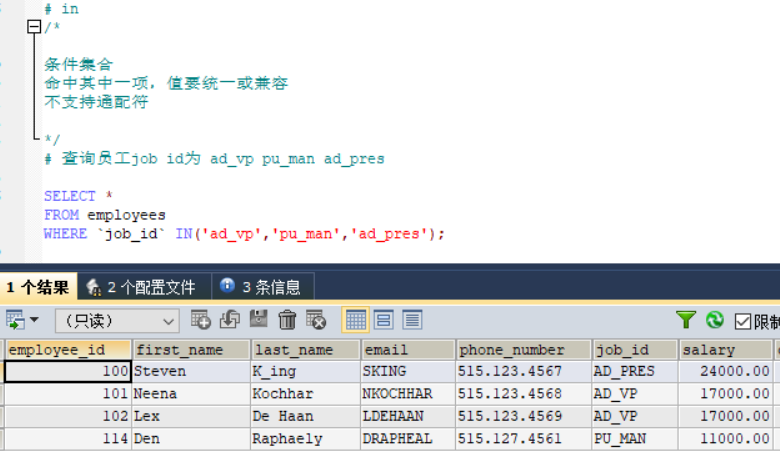Click the cancel changes icon
Screen dimensions: 780x465
point(316,320)
